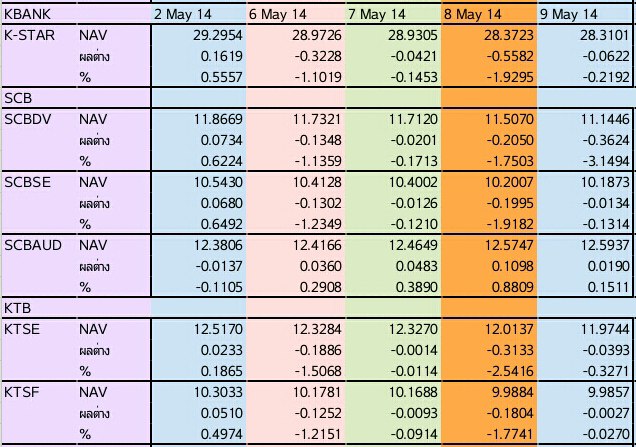The image size is (636, 447).
Task: Click the 7 May 14 column header
Action: (377, 14)
